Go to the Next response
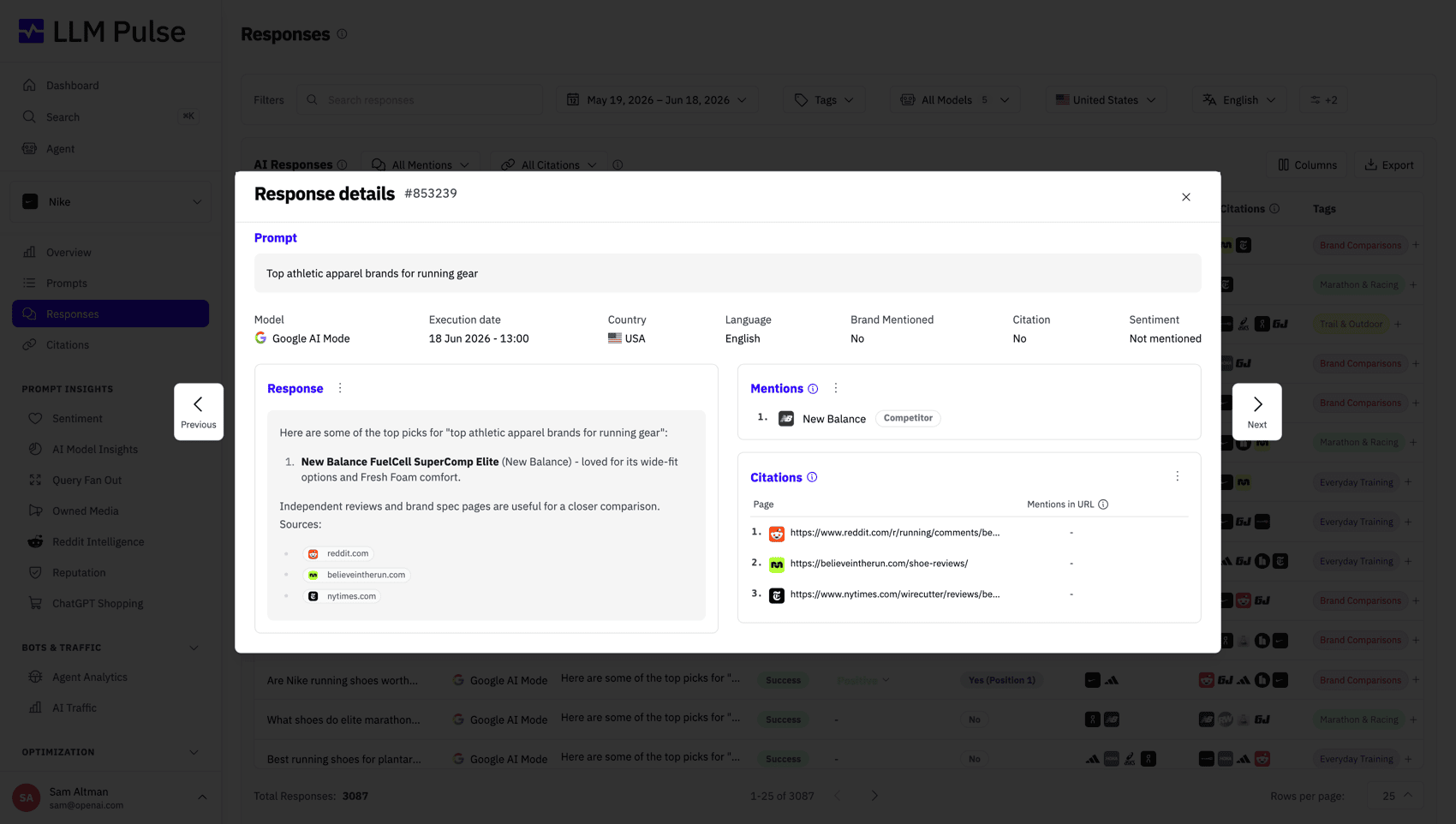 pos(1256,412)
